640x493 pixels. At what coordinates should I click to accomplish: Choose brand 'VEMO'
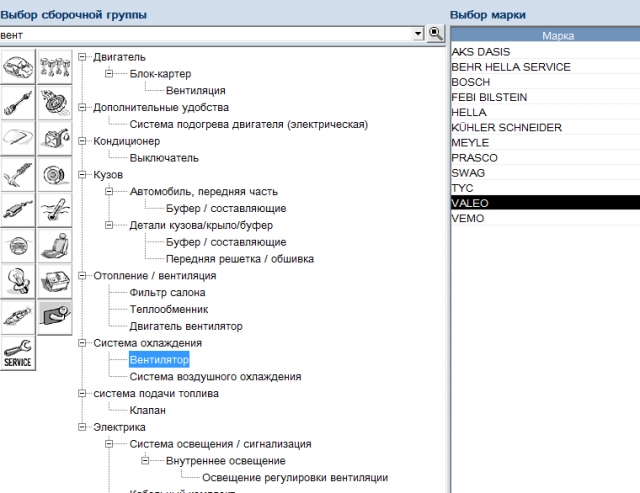[545, 218]
